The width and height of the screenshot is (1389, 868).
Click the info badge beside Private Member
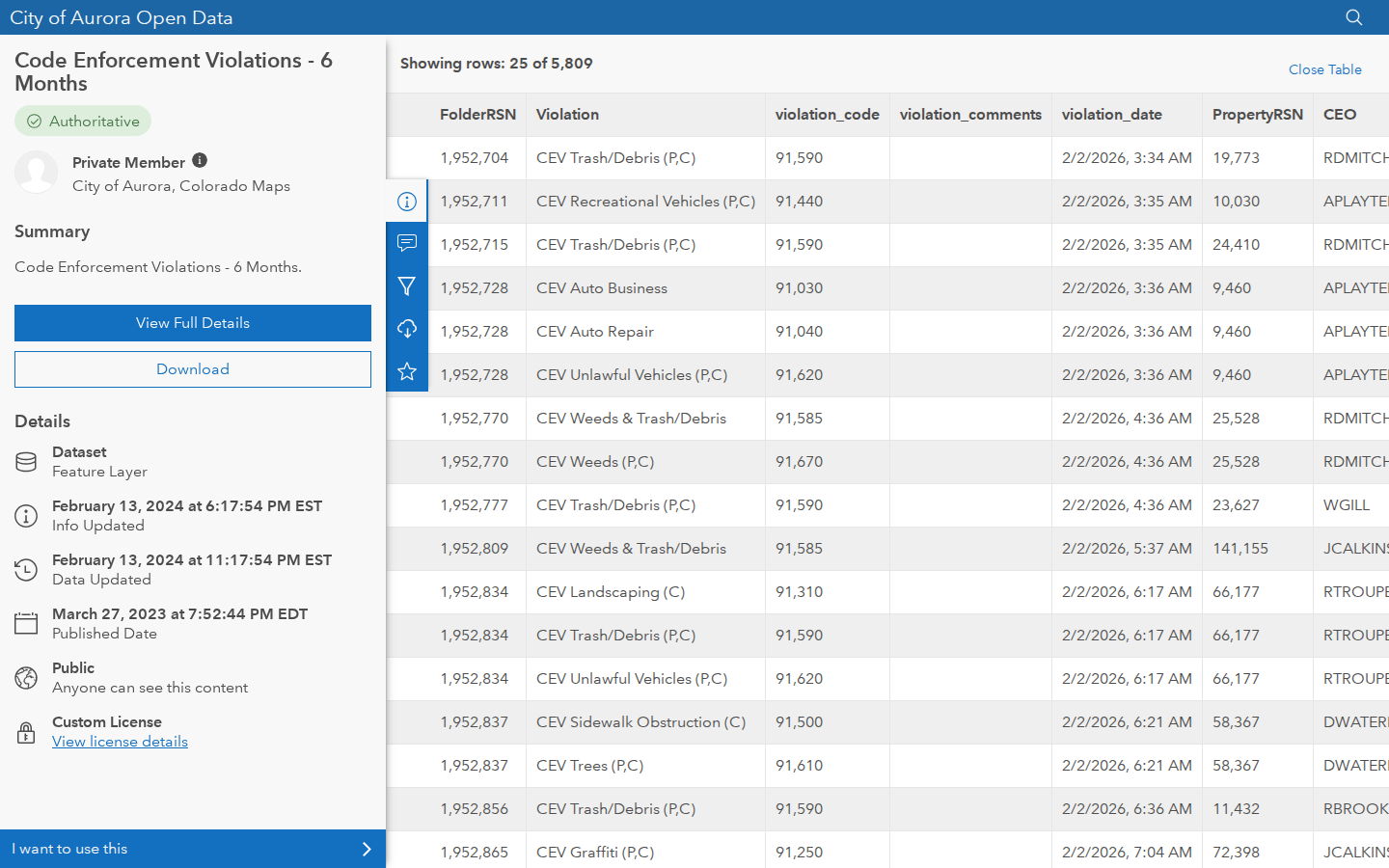coord(200,160)
